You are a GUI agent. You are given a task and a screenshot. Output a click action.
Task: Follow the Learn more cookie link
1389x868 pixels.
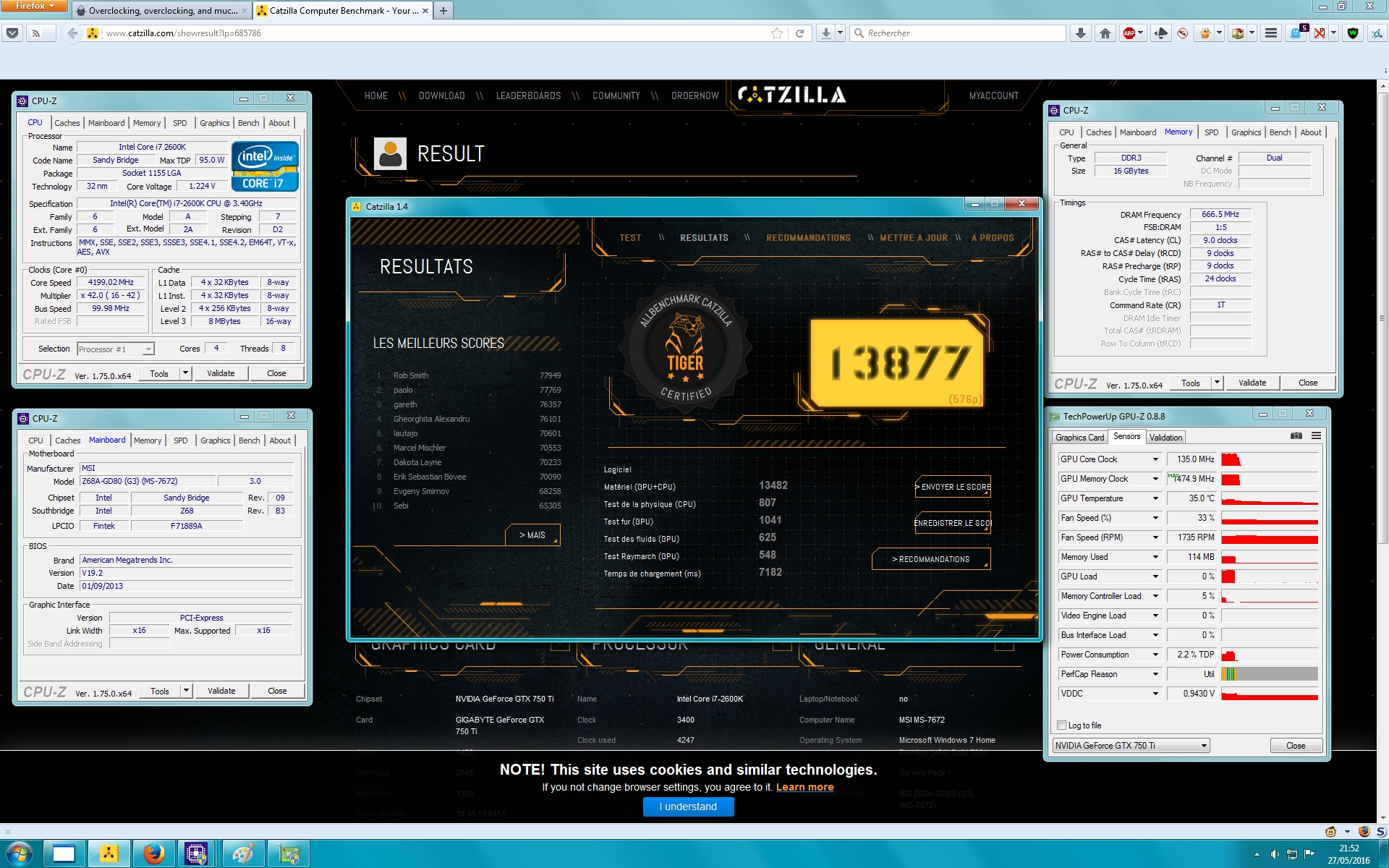tap(804, 787)
